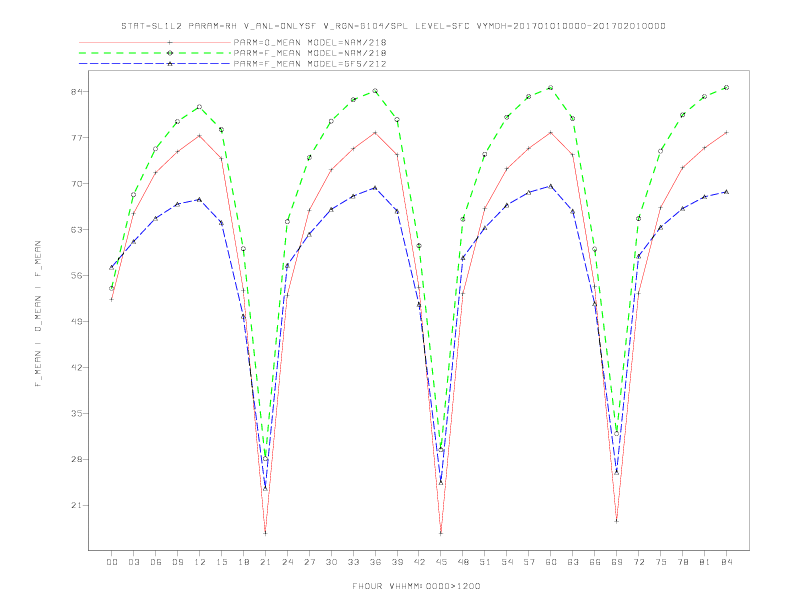This screenshot has width=792, height=612.
Task: Click the chart title beginning STAT=SL1L2 PARAM=RH
Action: (x=393, y=26)
